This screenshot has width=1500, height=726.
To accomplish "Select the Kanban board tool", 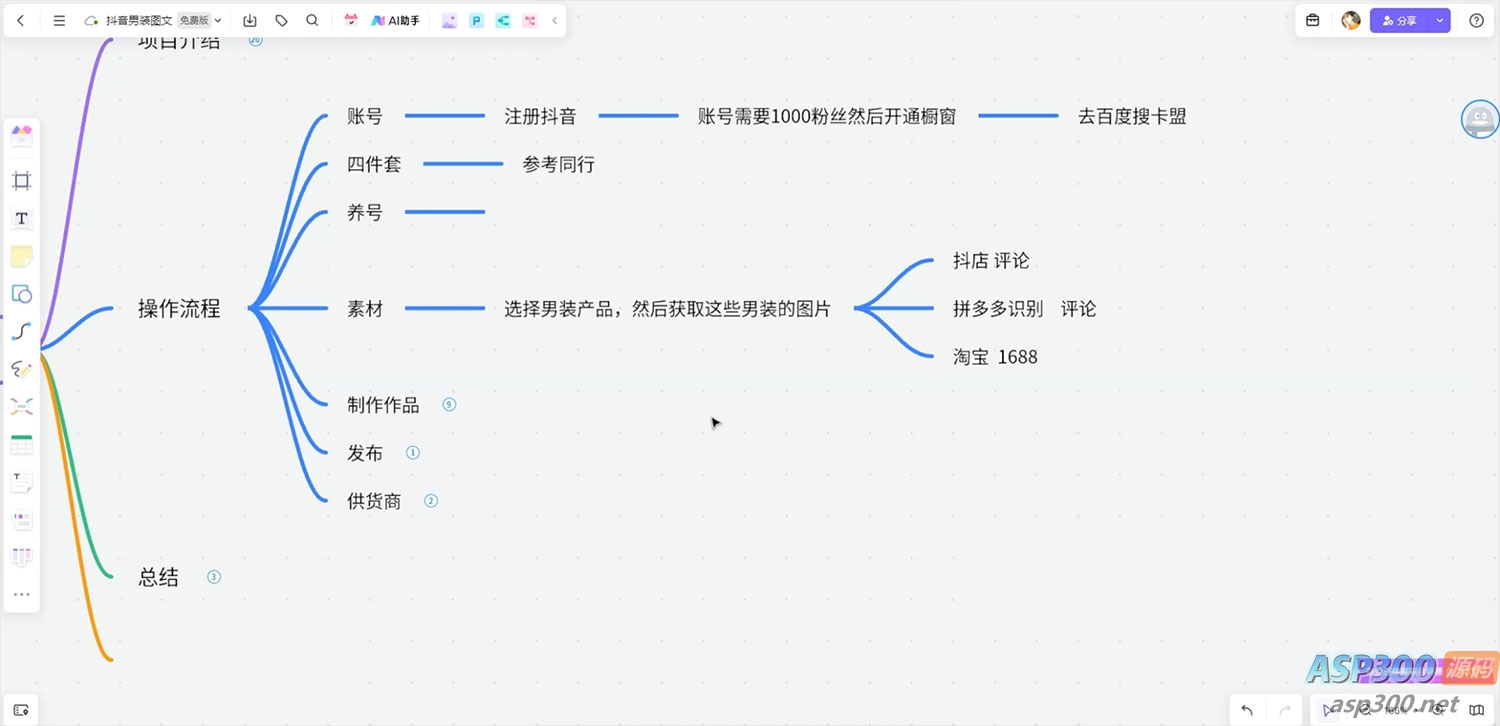I will pos(21,557).
